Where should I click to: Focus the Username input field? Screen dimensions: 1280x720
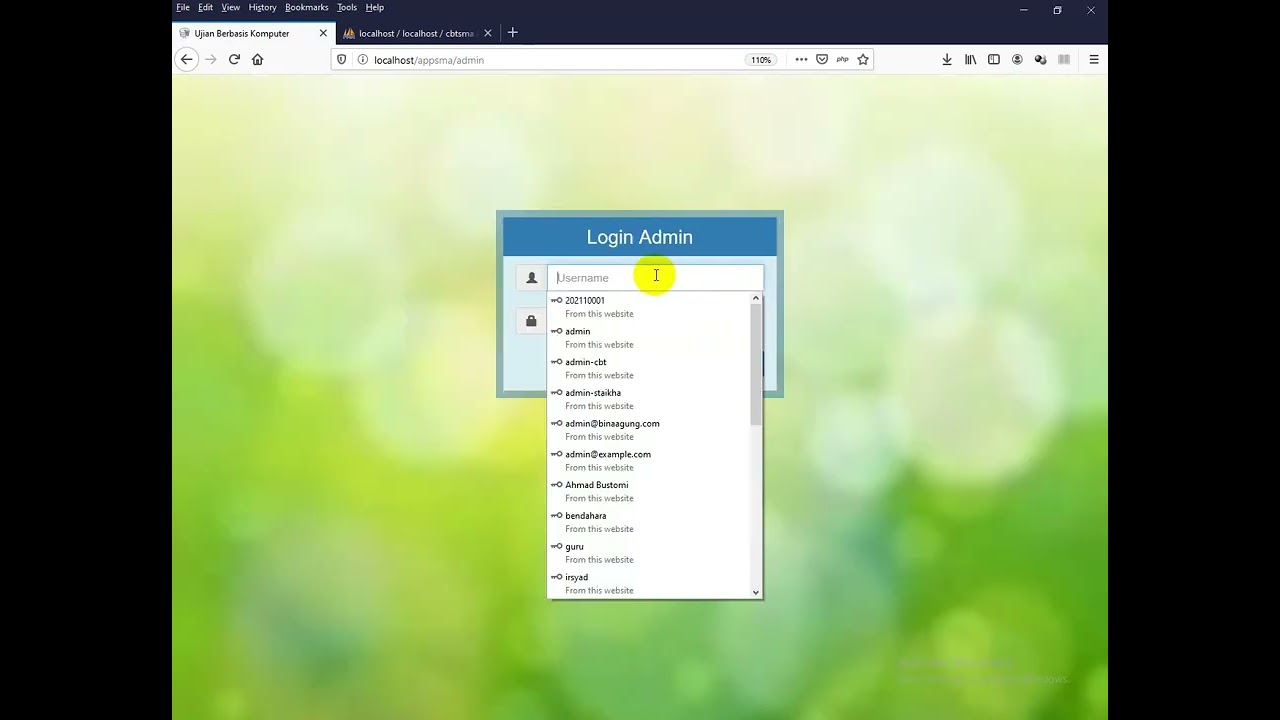[x=655, y=278]
